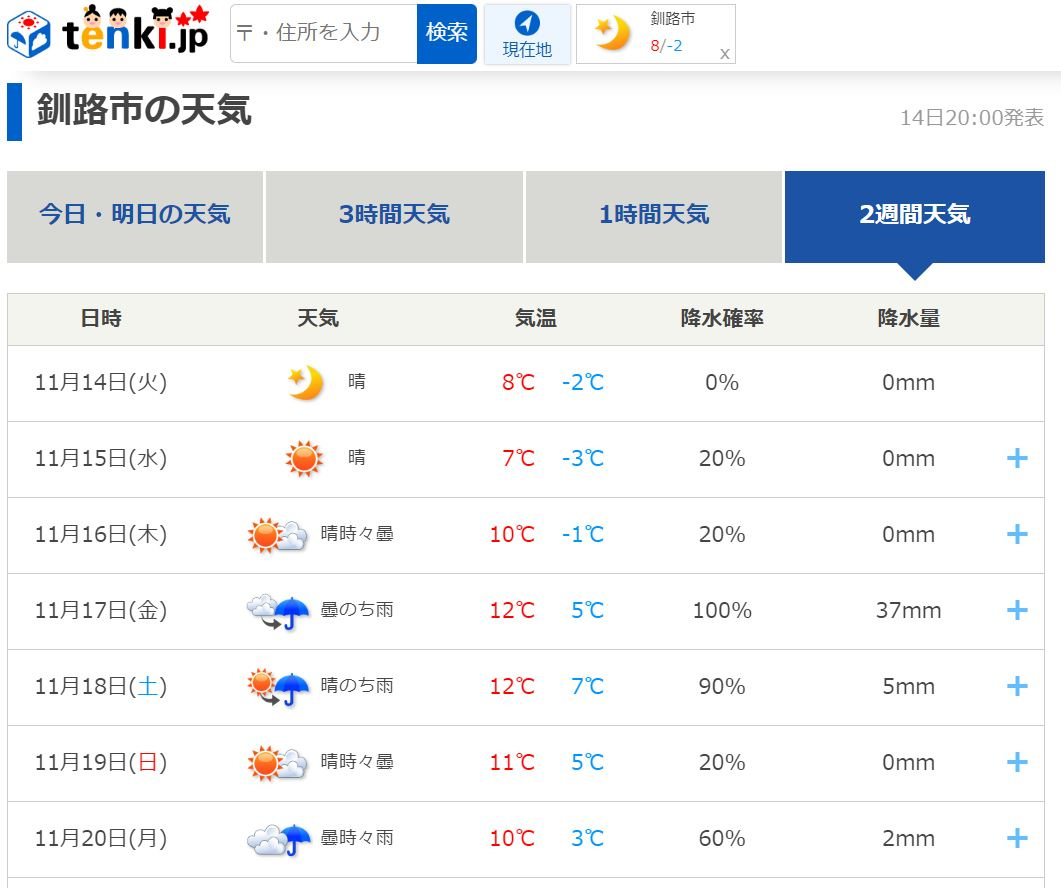Click the tenki.jp logo
The width and height of the screenshot is (1061, 888).
click(x=108, y=33)
